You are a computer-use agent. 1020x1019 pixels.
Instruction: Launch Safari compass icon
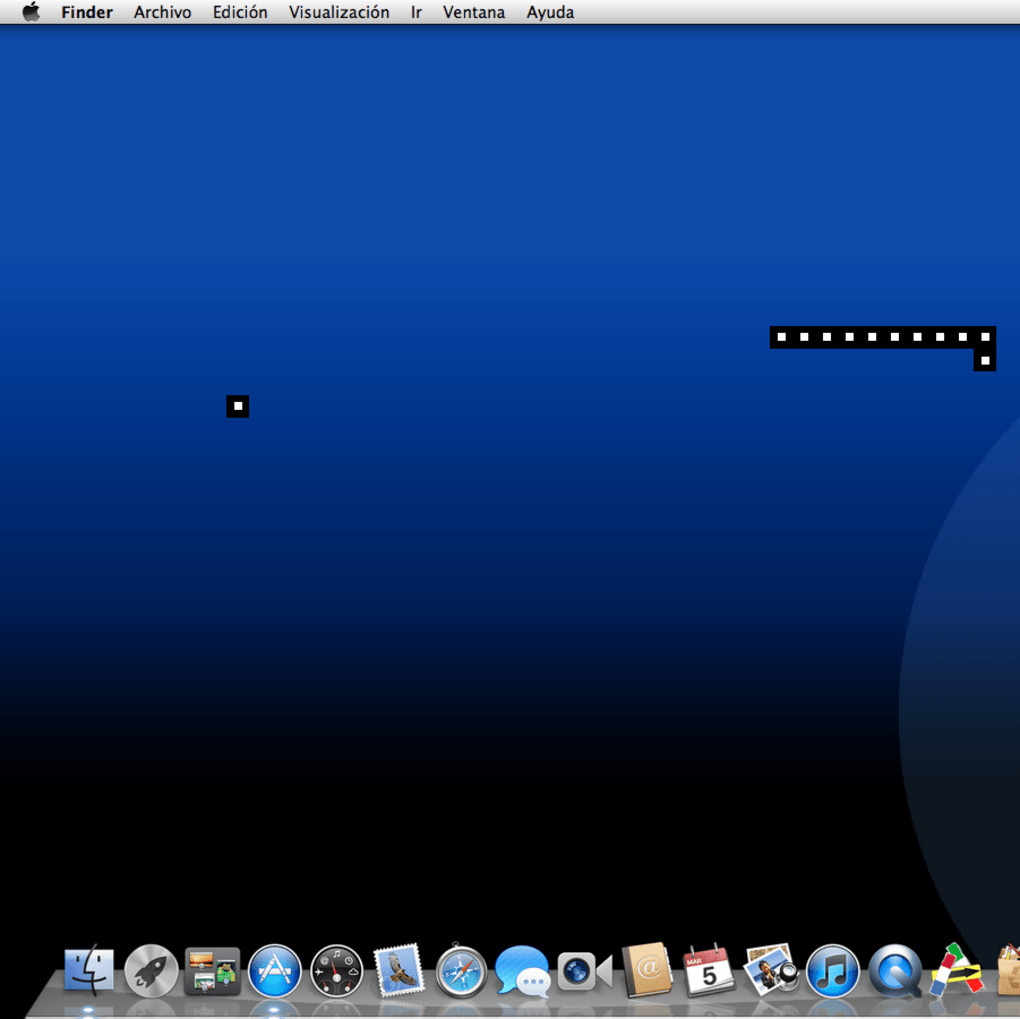[461, 971]
